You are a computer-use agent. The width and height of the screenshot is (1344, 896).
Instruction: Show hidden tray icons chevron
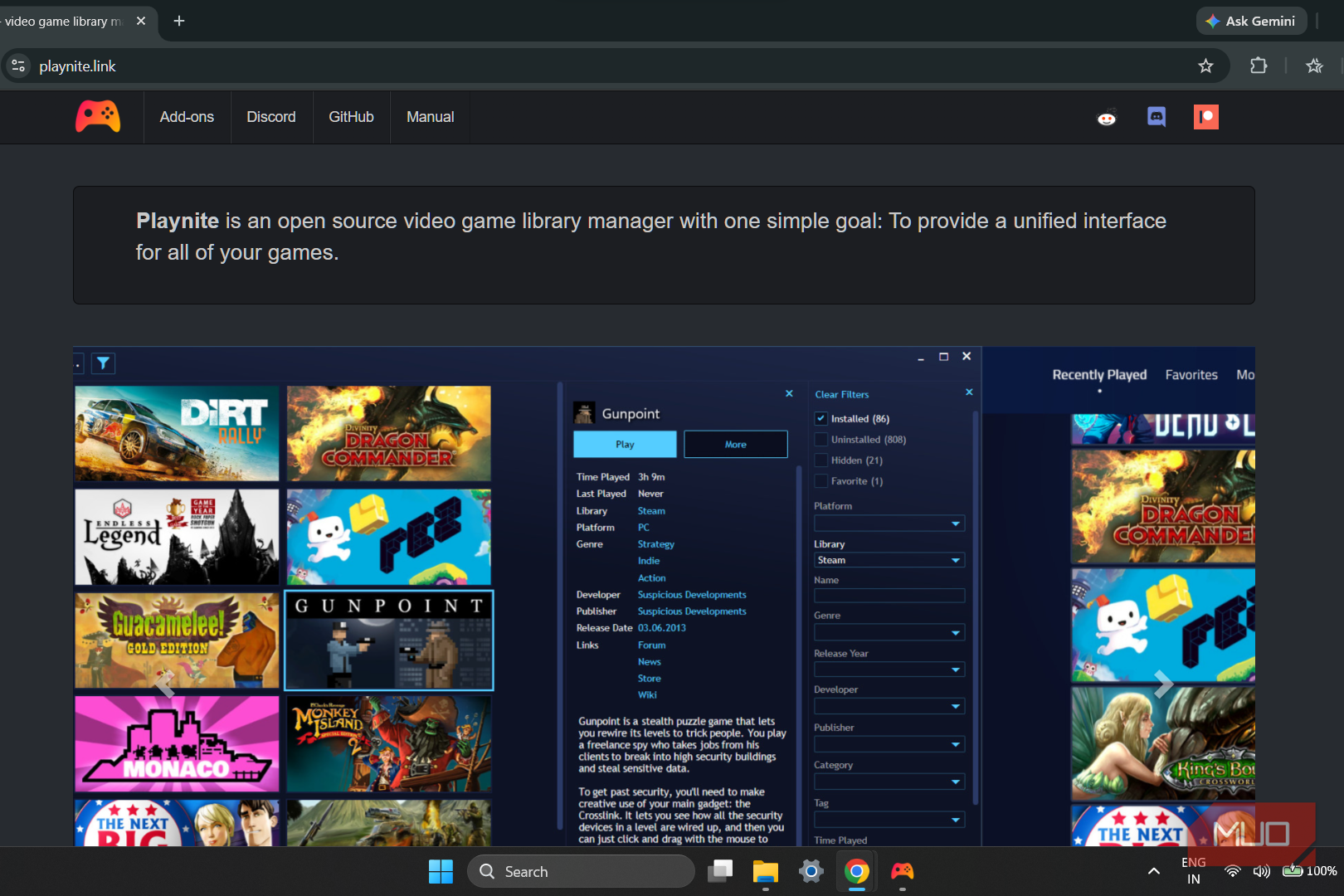[1154, 871]
